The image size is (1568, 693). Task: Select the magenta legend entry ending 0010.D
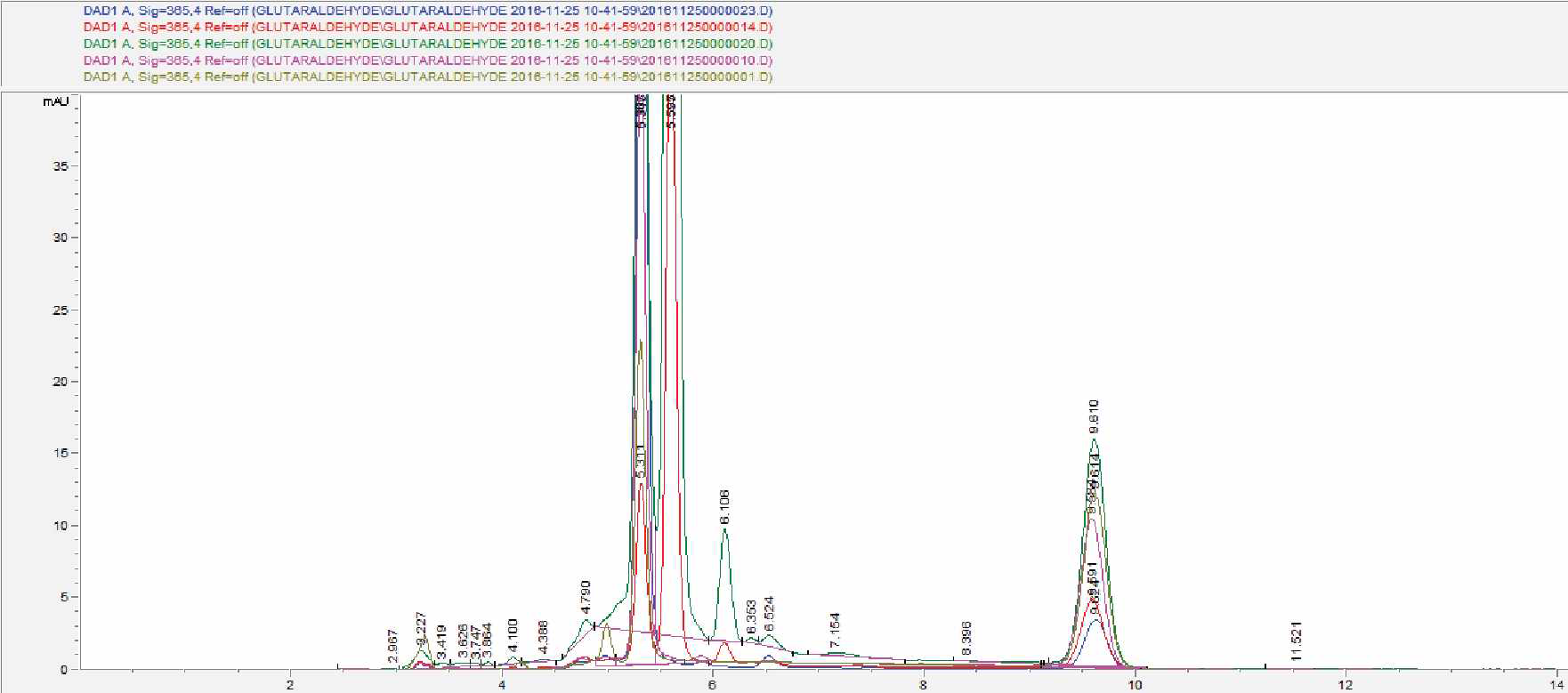[426, 60]
